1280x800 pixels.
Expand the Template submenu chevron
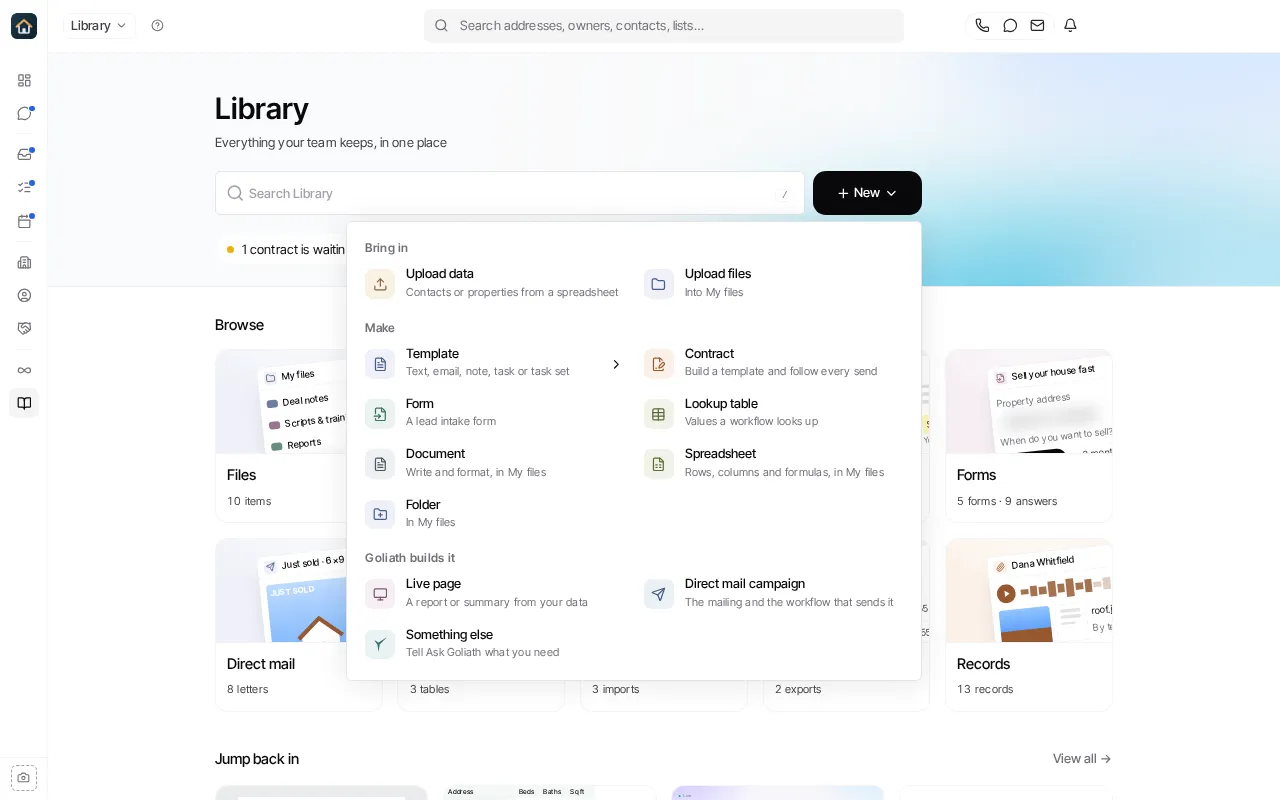pyautogui.click(x=616, y=364)
